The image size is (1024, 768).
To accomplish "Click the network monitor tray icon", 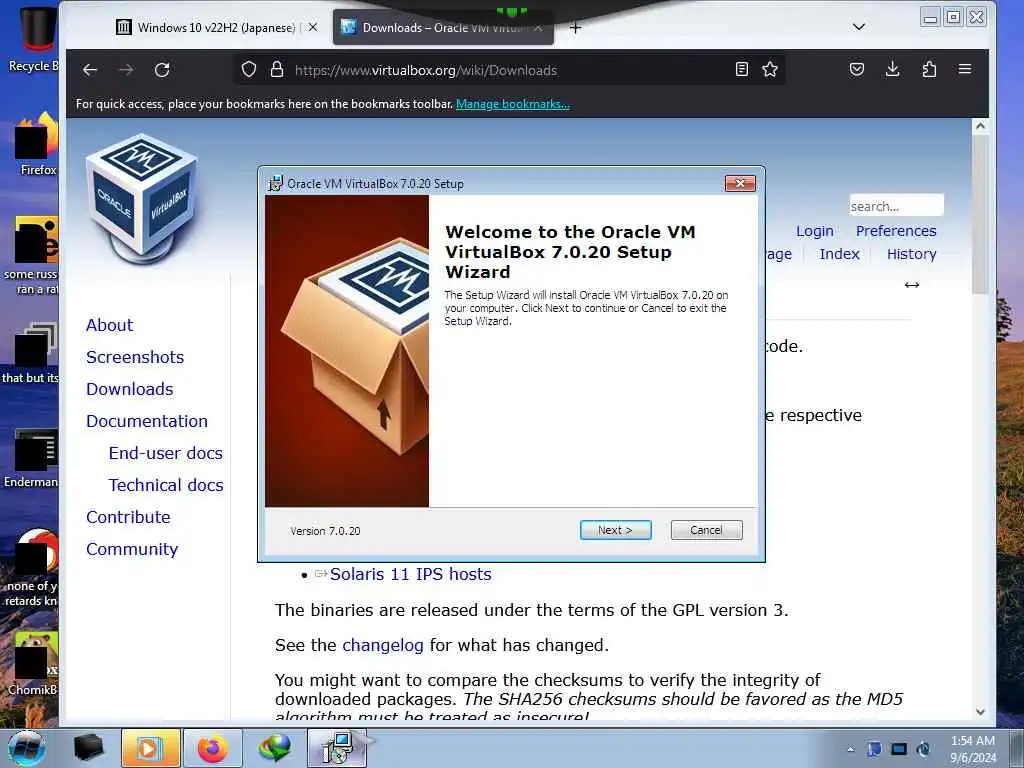I will click(x=899, y=749).
